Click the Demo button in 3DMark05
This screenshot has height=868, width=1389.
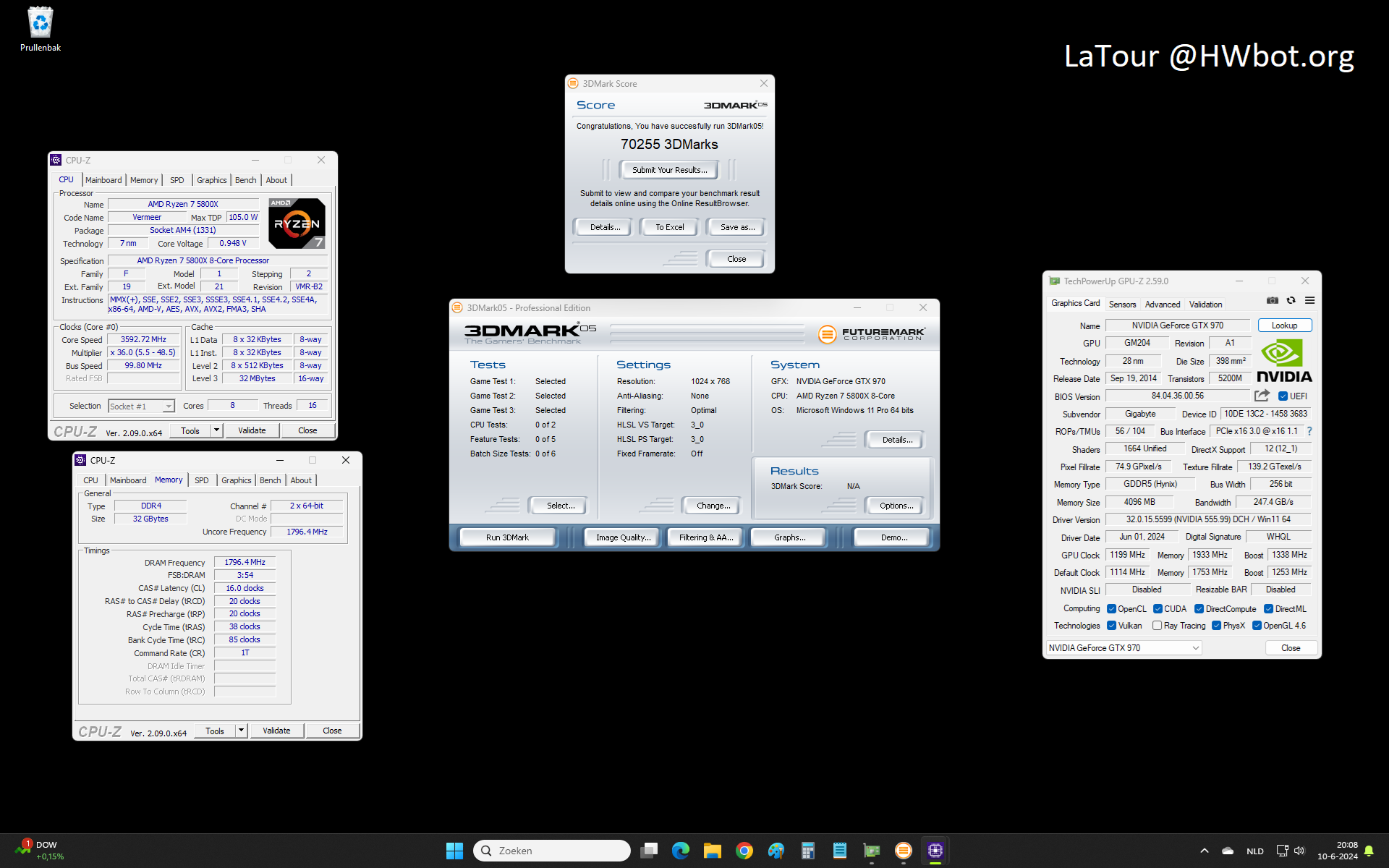893,537
